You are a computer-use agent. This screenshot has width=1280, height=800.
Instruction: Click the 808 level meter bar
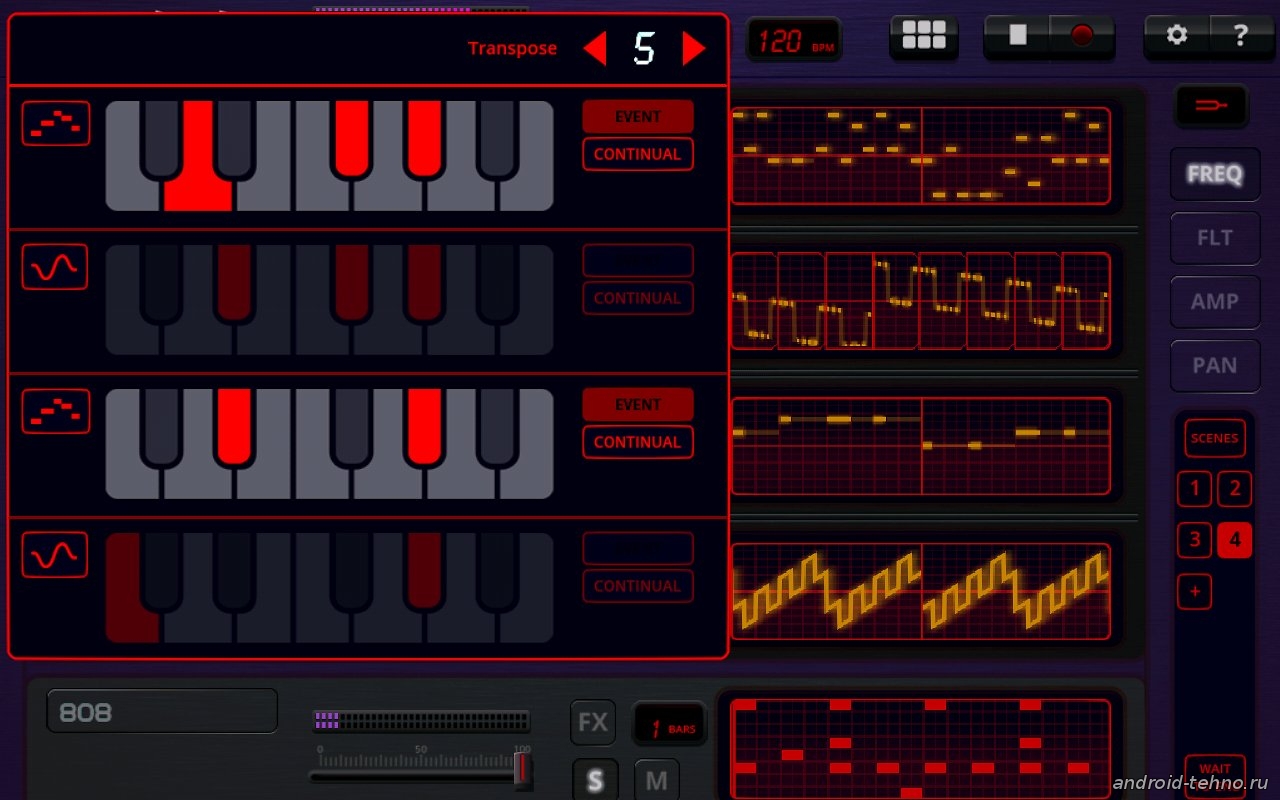421,720
